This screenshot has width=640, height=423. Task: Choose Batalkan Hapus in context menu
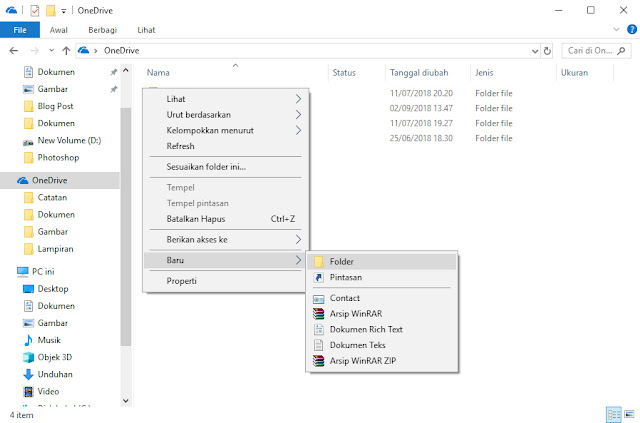(226, 219)
